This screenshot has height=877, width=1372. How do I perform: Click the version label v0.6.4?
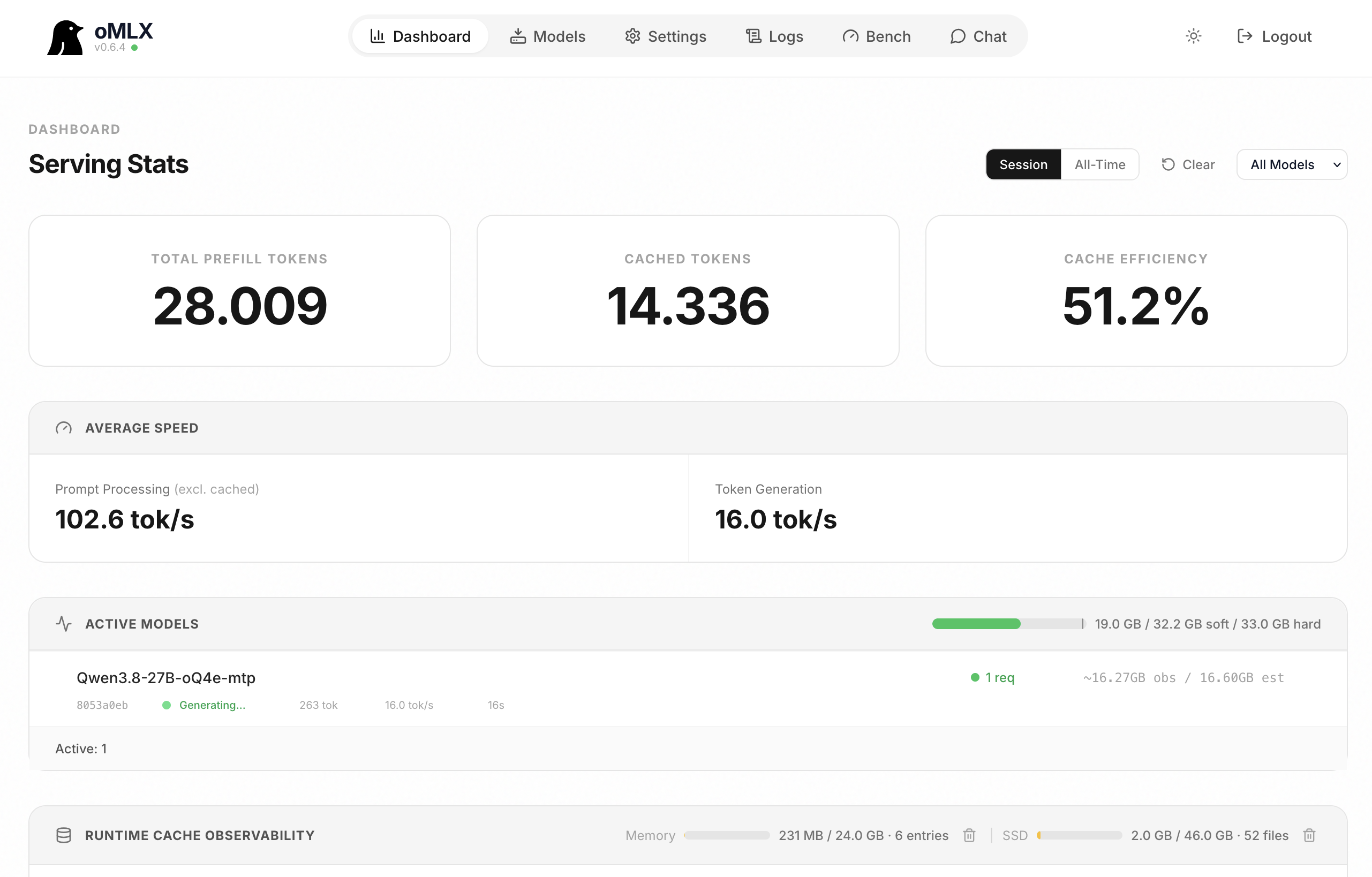[x=110, y=48]
